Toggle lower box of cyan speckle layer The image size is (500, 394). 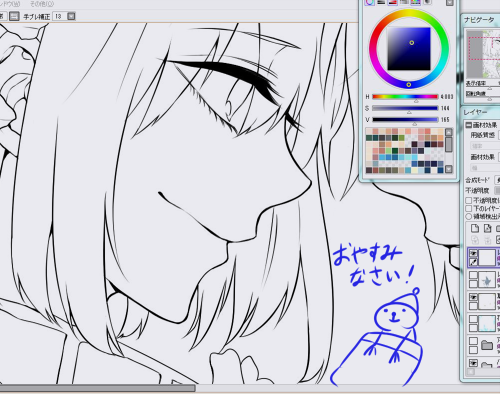tap(473, 328)
